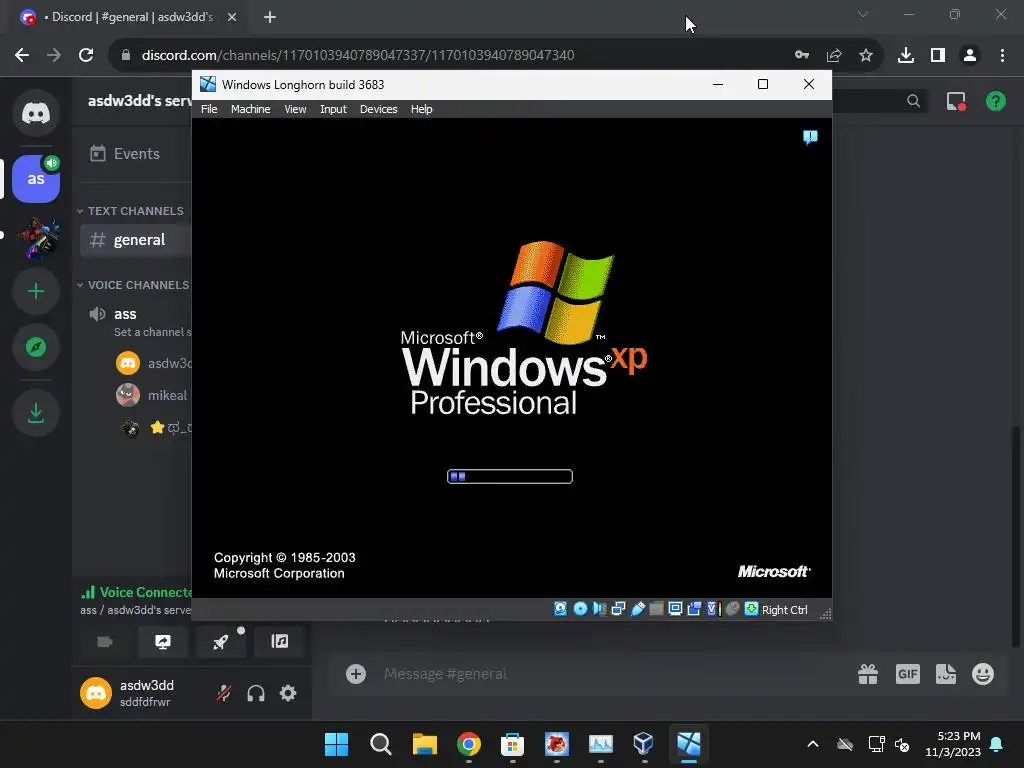
Task: Open Discord inbox icon
Action: click(956, 101)
